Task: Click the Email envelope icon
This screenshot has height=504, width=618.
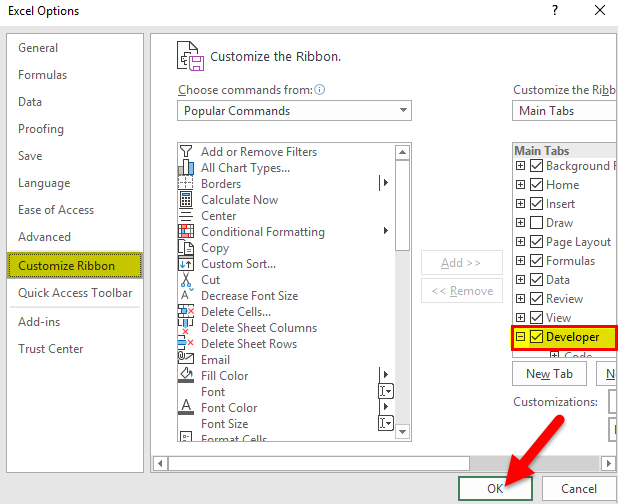Action: pos(186,358)
